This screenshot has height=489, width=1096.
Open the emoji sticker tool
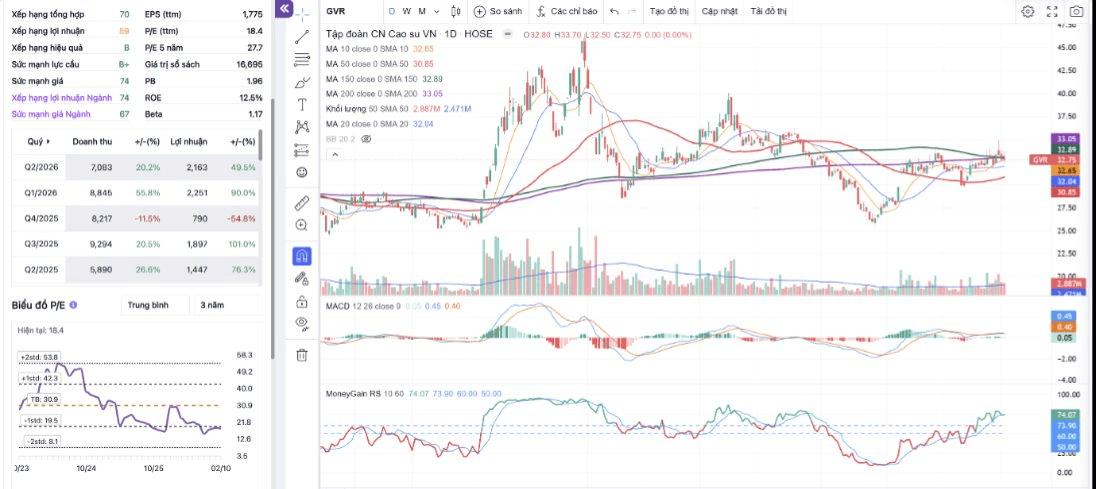coord(302,172)
